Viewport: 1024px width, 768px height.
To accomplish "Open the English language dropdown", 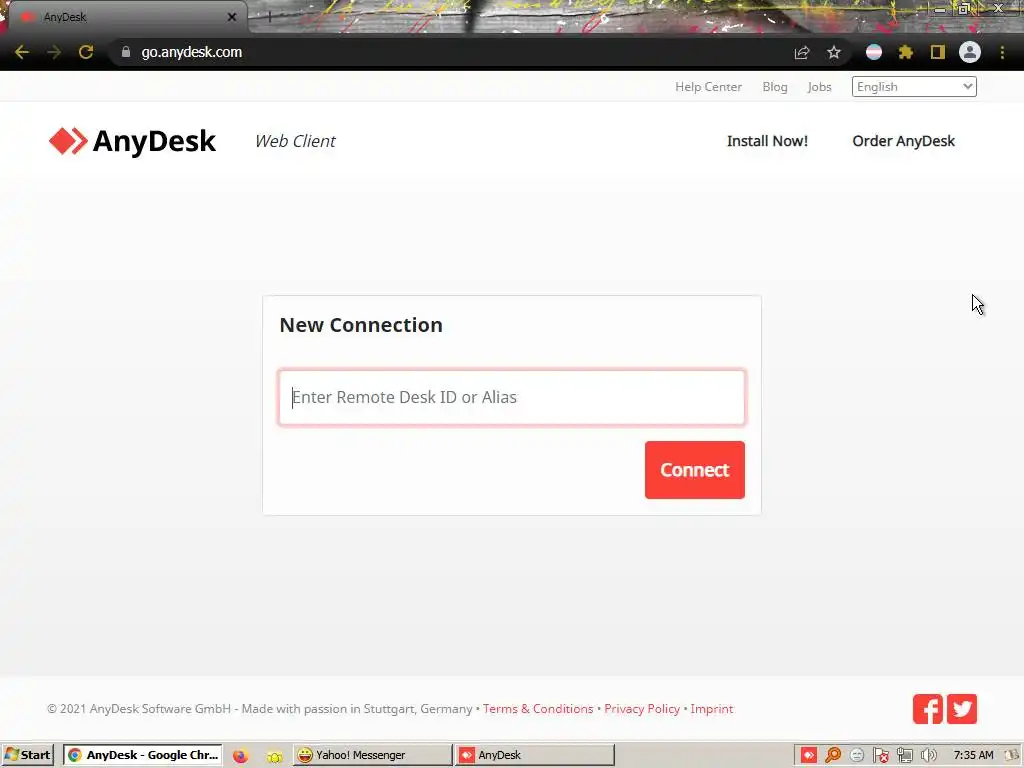I will pos(914,87).
